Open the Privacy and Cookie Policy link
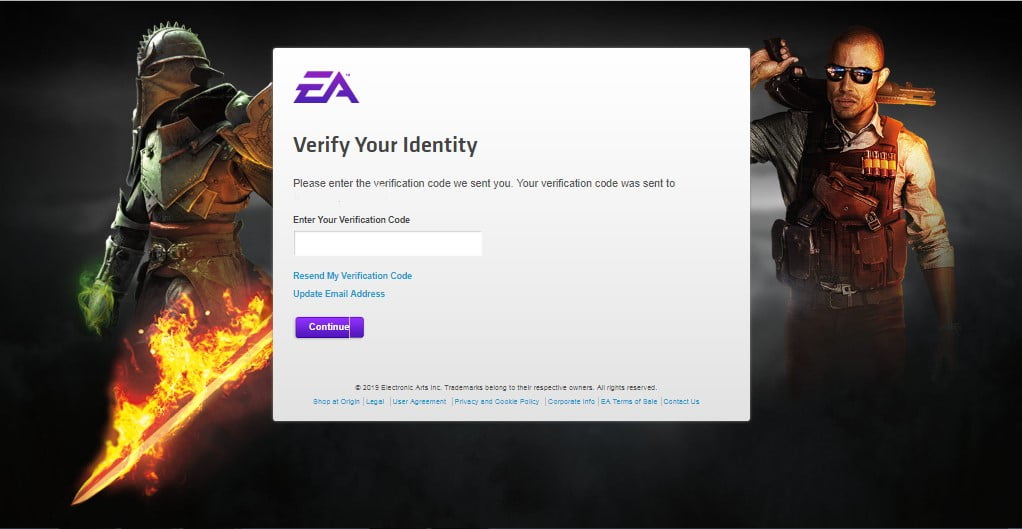The height and width of the screenshot is (529, 1022). click(497, 402)
